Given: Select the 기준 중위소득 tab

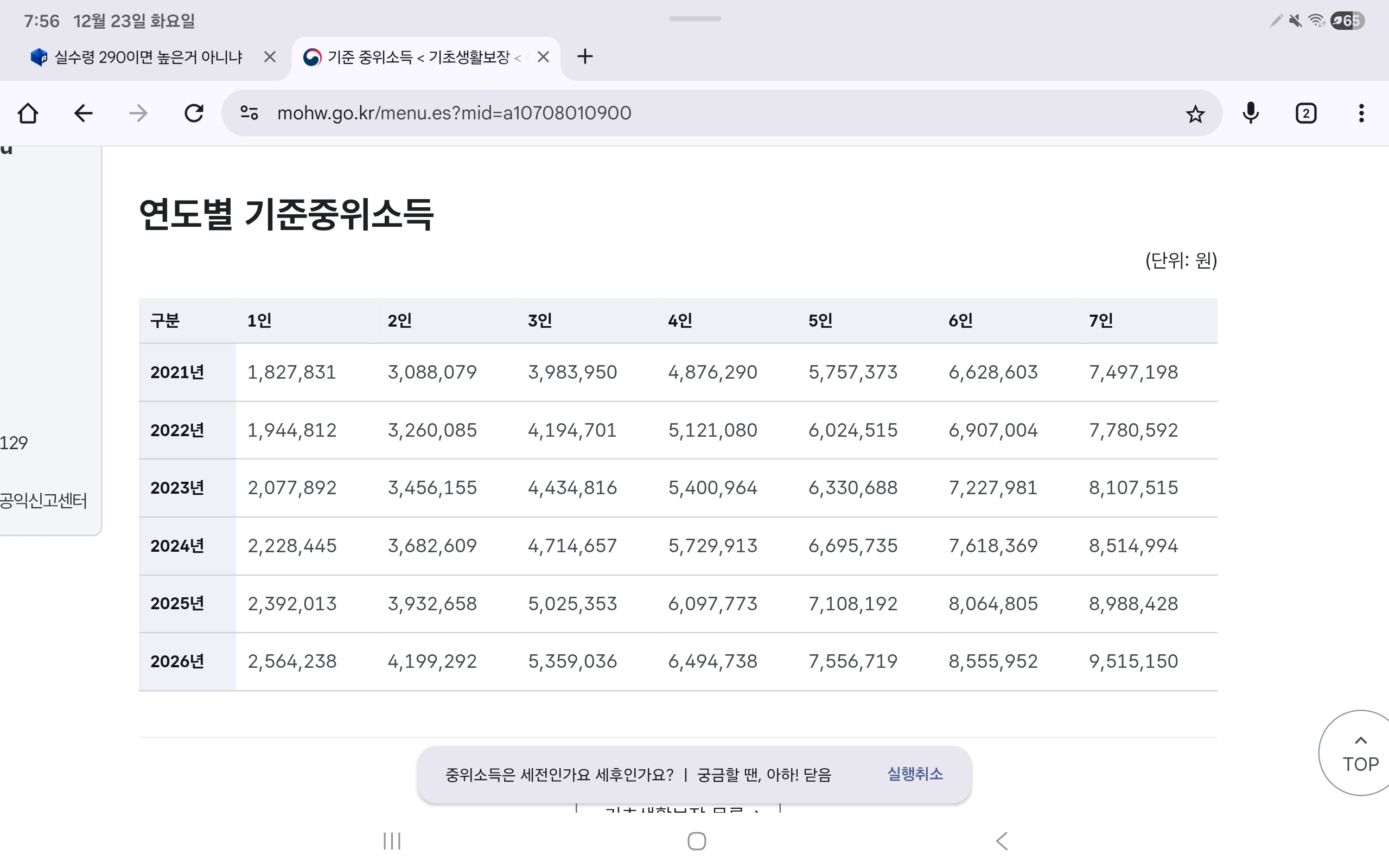Looking at the screenshot, I should 418,58.
